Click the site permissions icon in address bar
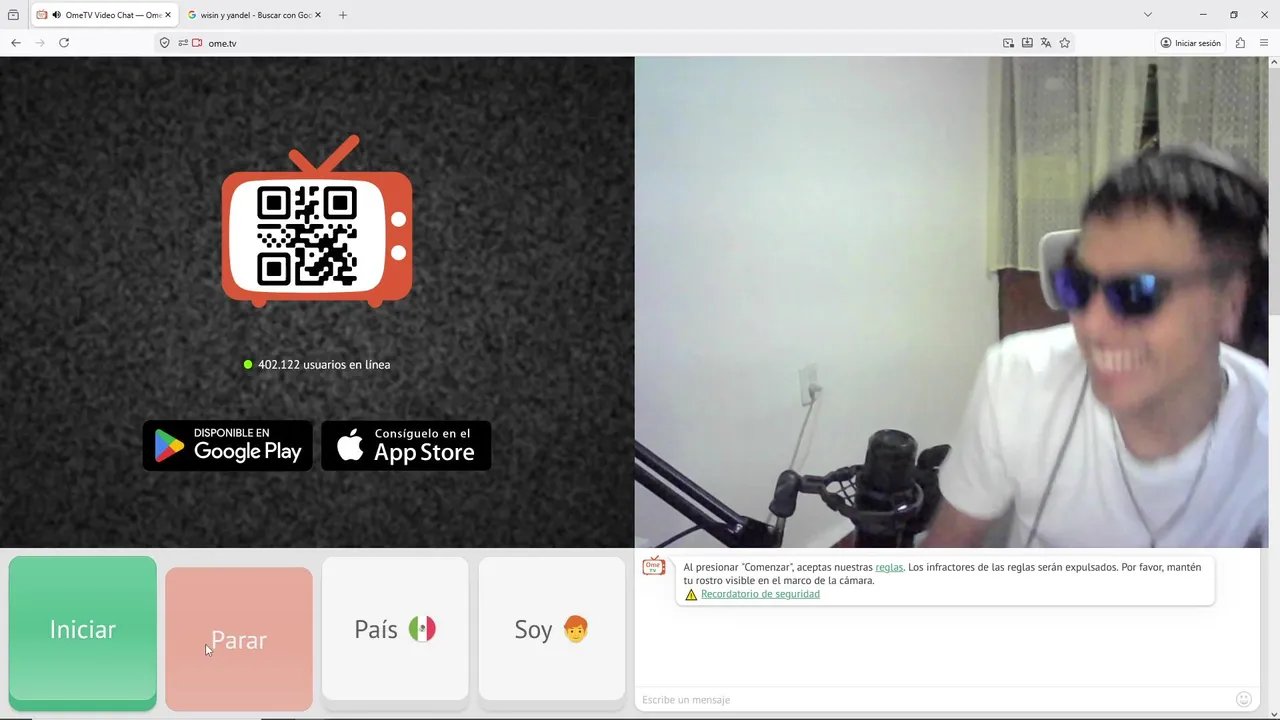Image resolution: width=1280 pixels, height=720 pixels. pyautogui.click(x=183, y=43)
